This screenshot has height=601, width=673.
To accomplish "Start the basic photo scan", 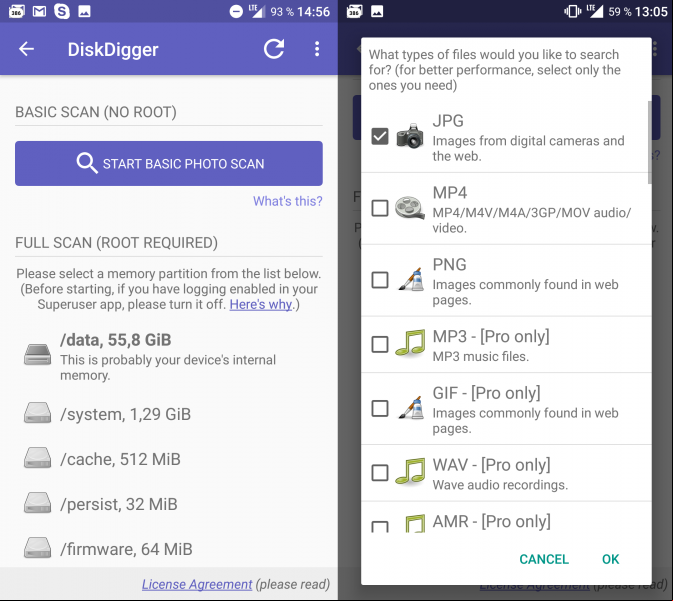I will click(169, 164).
